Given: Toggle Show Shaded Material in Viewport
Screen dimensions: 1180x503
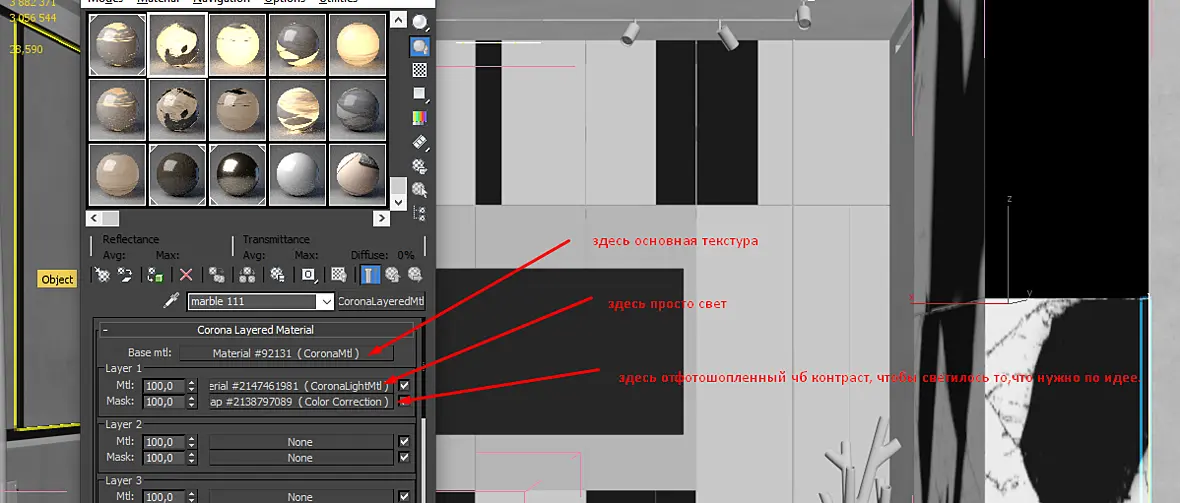Looking at the screenshot, I should point(339,275).
